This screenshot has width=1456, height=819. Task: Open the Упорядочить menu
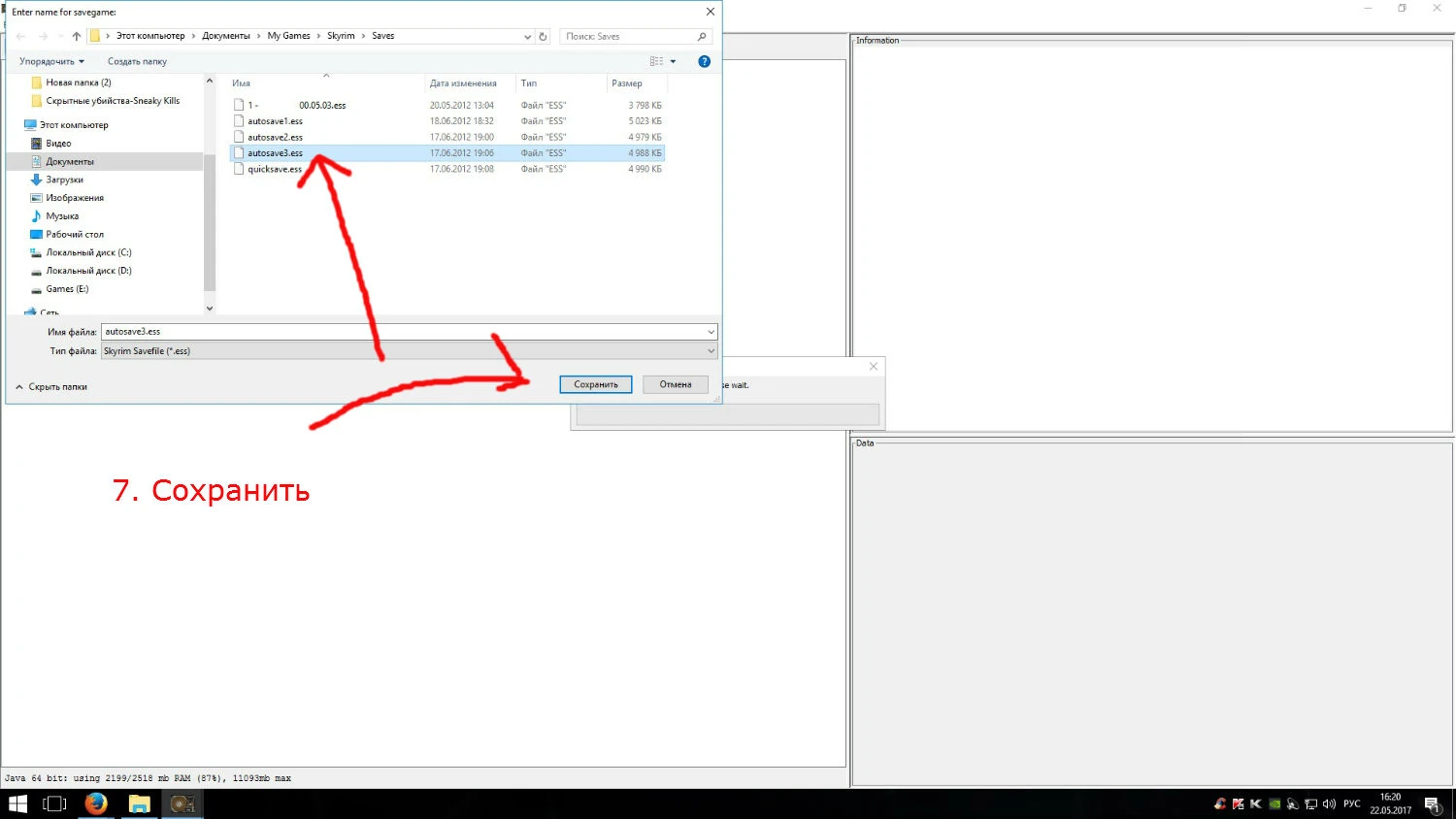coord(50,60)
